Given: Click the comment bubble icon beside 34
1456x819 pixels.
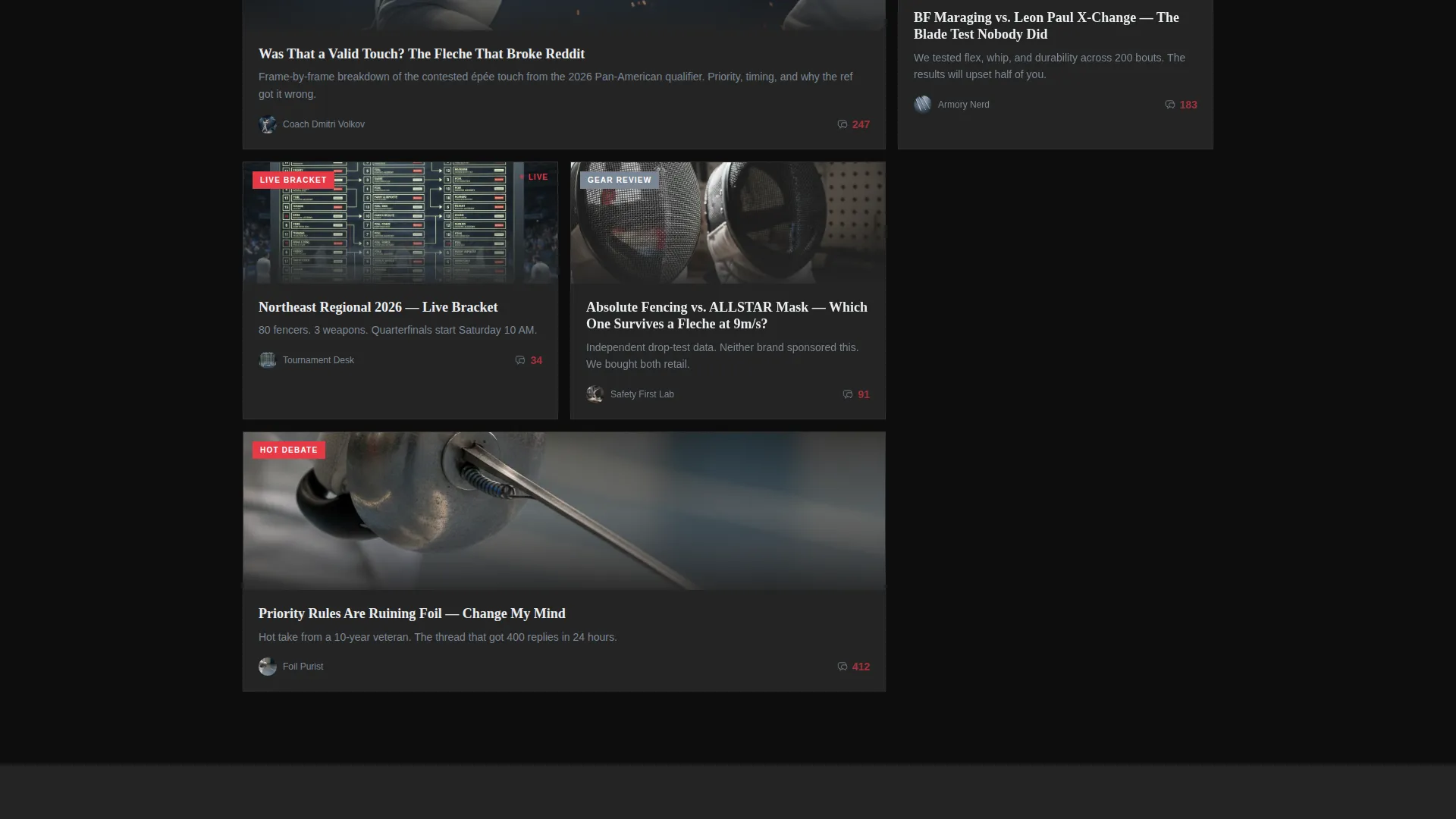Looking at the screenshot, I should coord(520,360).
